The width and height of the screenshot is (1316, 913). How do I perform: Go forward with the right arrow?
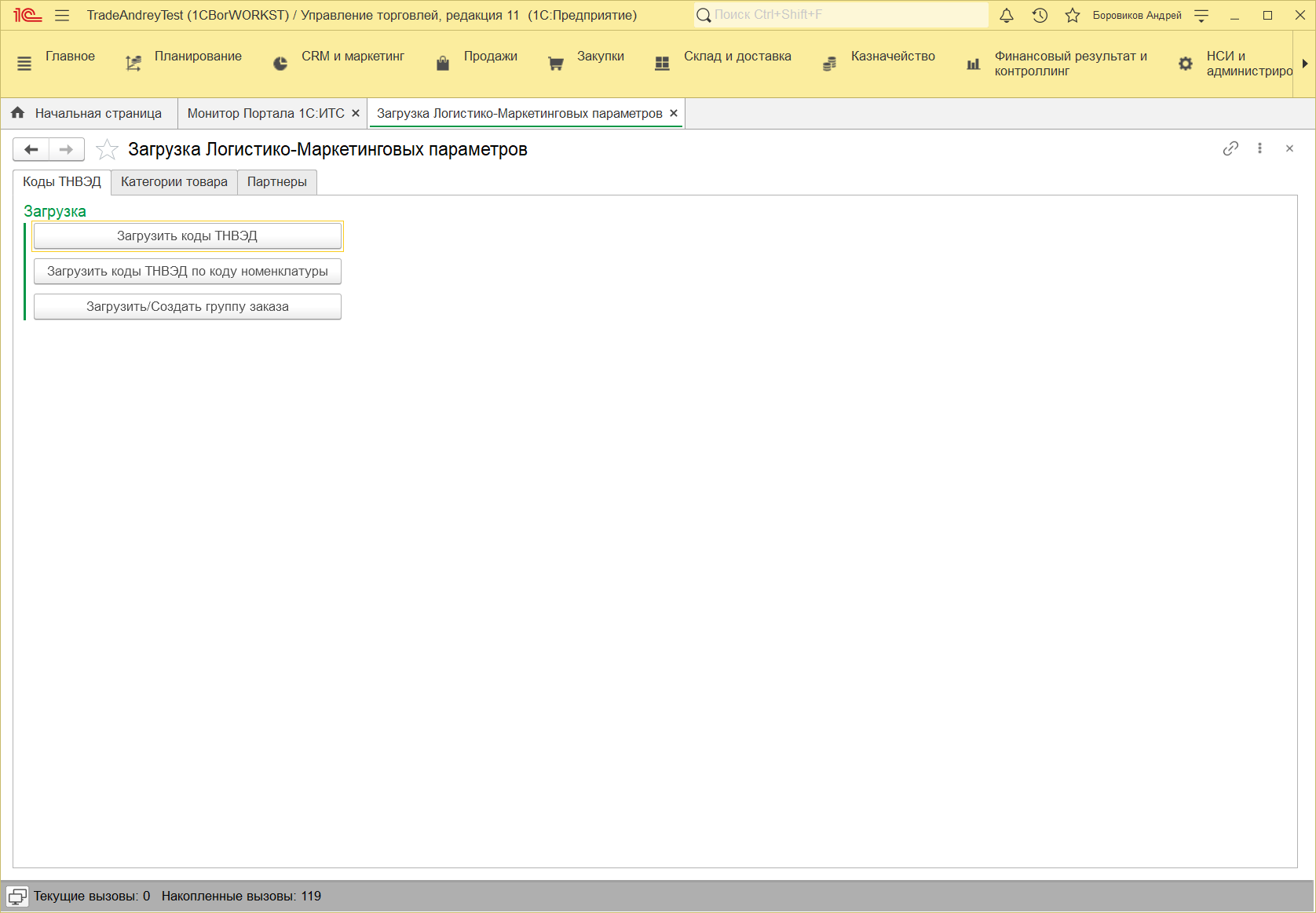67,149
